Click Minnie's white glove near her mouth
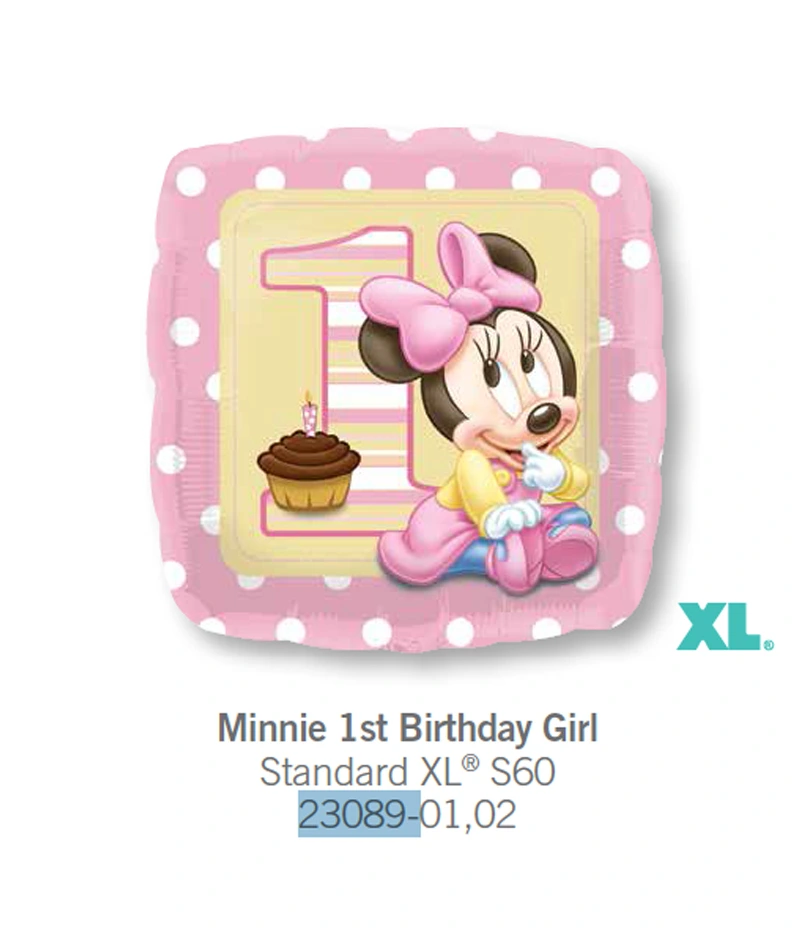Screen dimensions: 800x933 pyautogui.click(x=540, y=467)
